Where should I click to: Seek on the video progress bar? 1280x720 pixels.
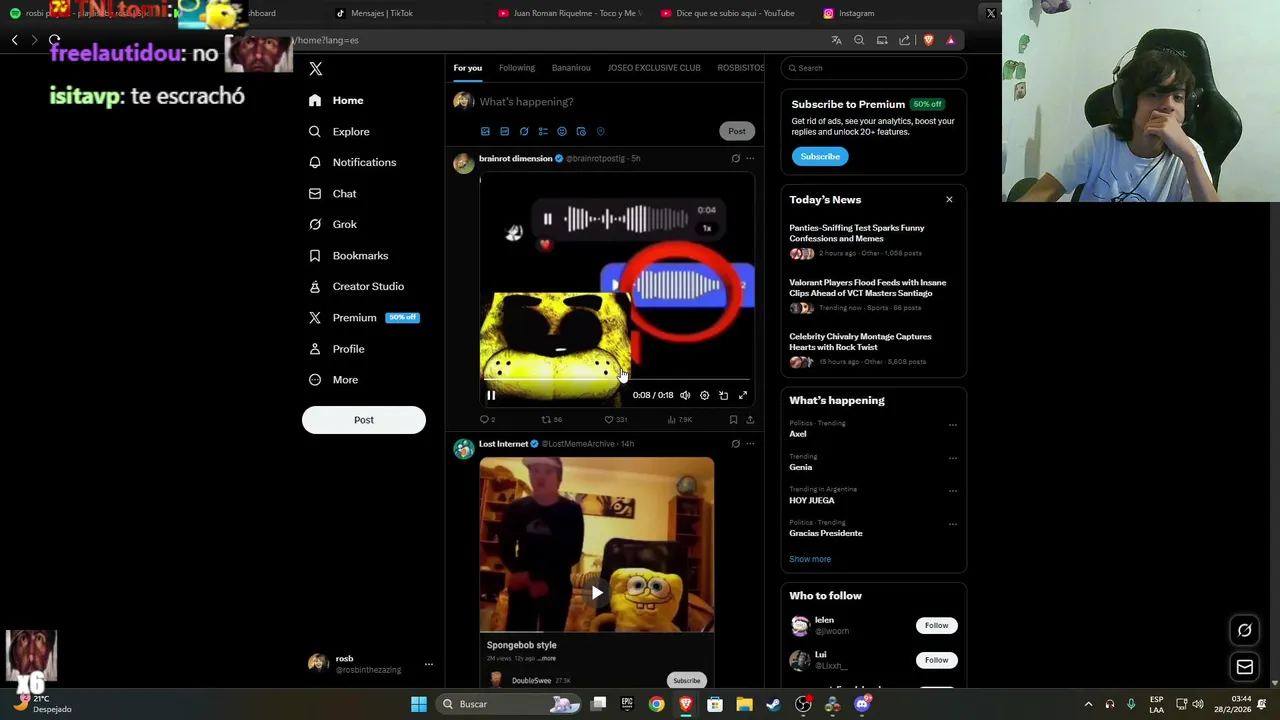[616, 380]
